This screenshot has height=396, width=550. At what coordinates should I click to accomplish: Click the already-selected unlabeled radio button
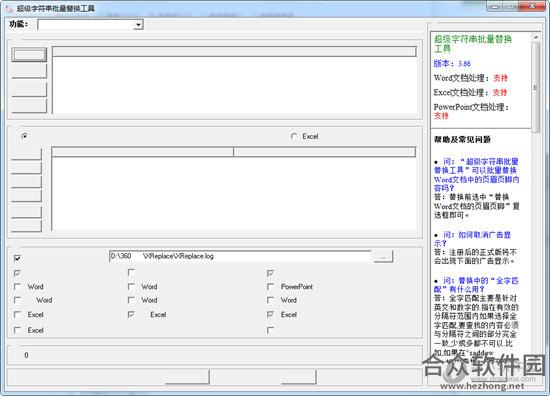click(24, 136)
